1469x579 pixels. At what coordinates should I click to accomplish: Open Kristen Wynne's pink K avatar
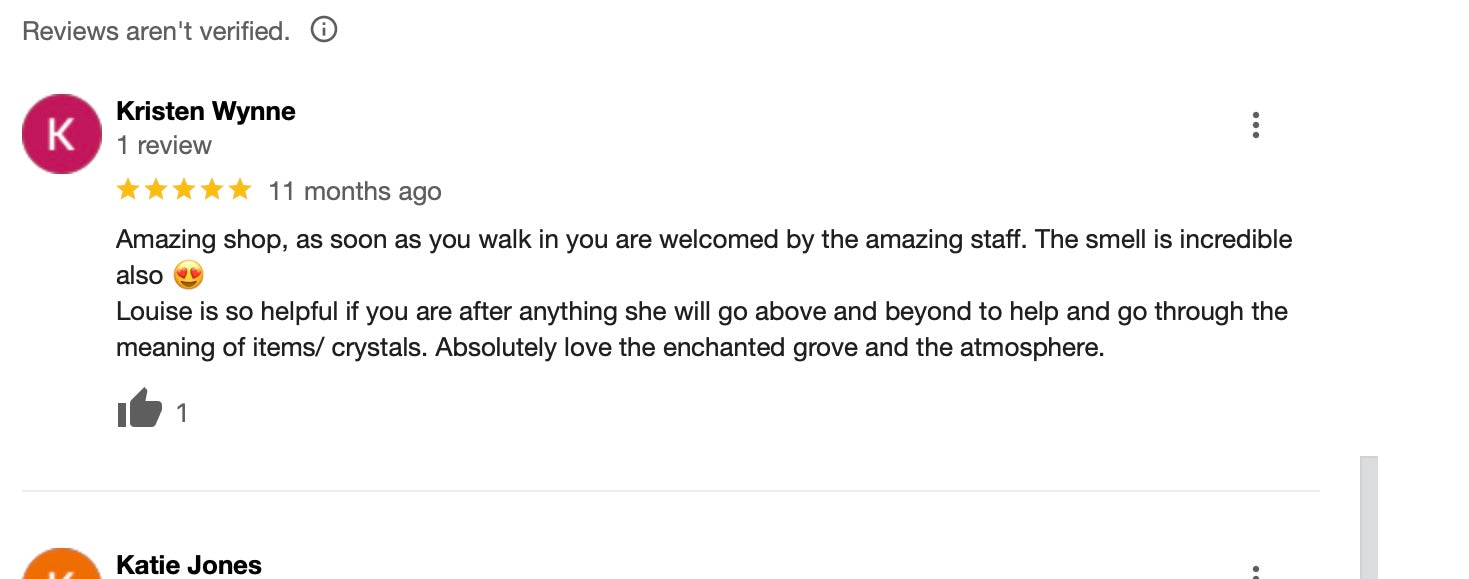pyautogui.click(x=62, y=134)
